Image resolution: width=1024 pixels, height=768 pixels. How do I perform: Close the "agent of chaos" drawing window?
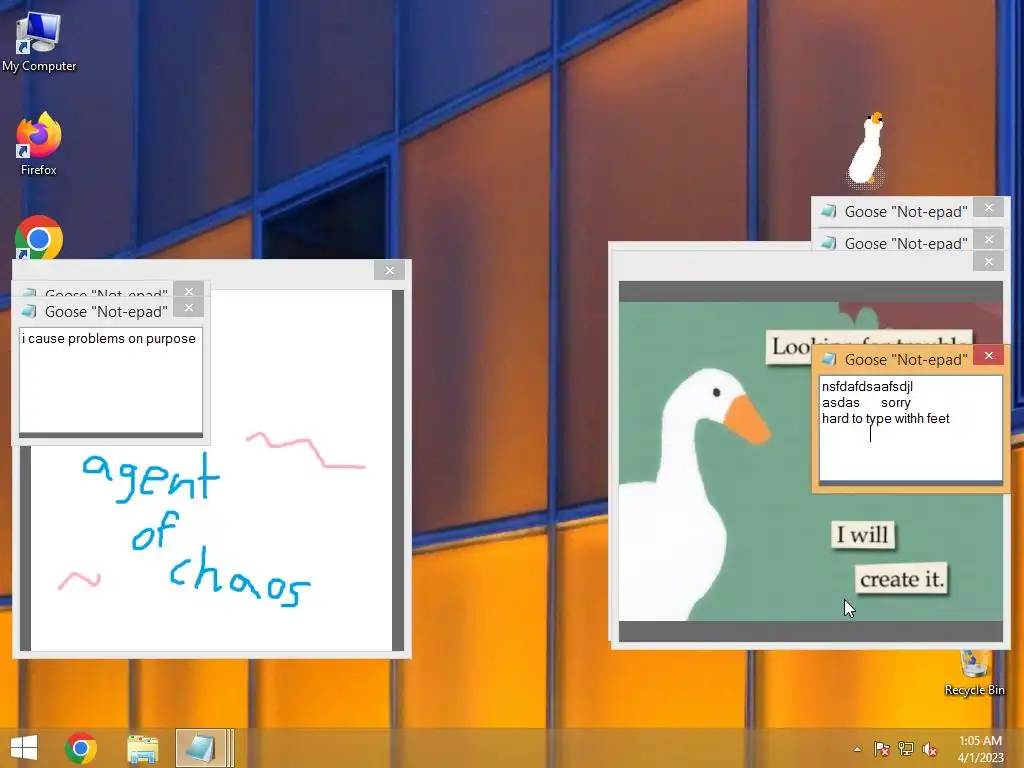point(390,270)
